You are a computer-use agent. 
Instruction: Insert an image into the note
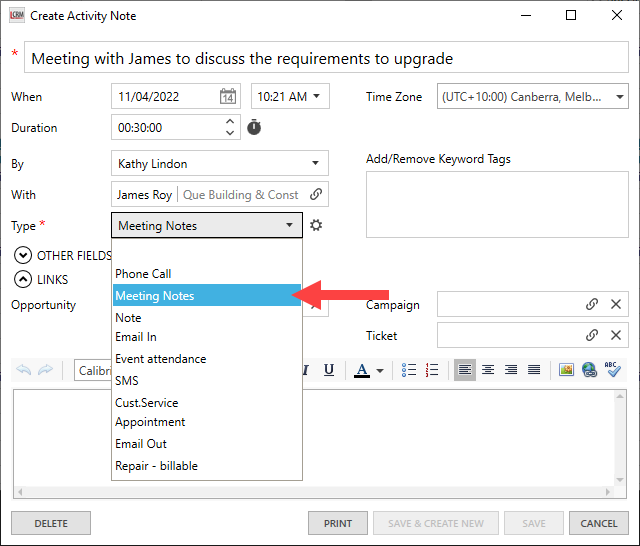click(566, 370)
